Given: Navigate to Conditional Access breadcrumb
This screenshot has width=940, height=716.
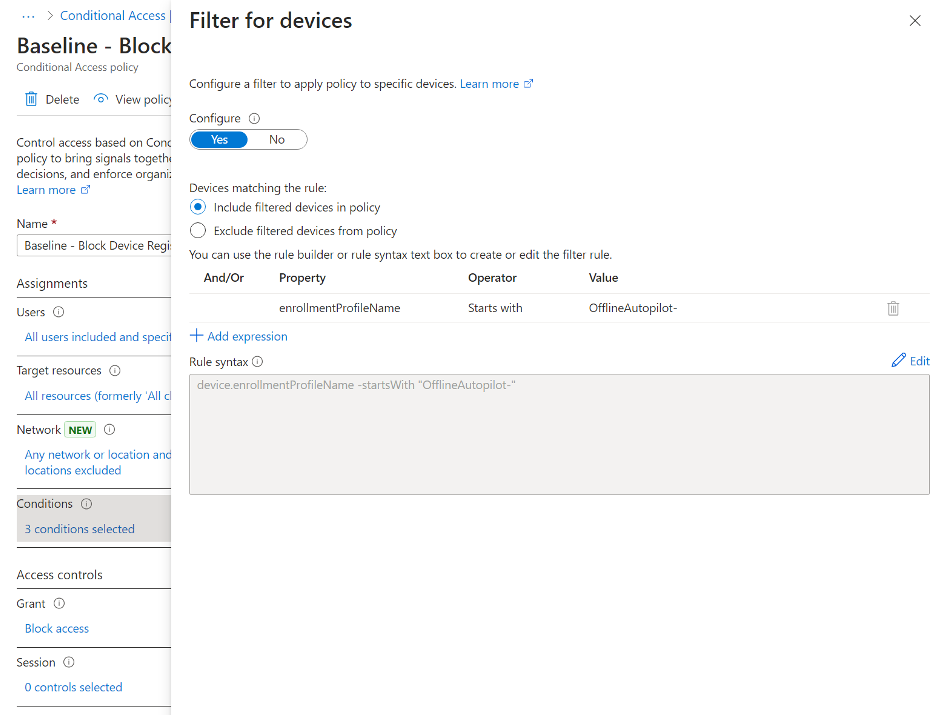Looking at the screenshot, I should (112, 16).
